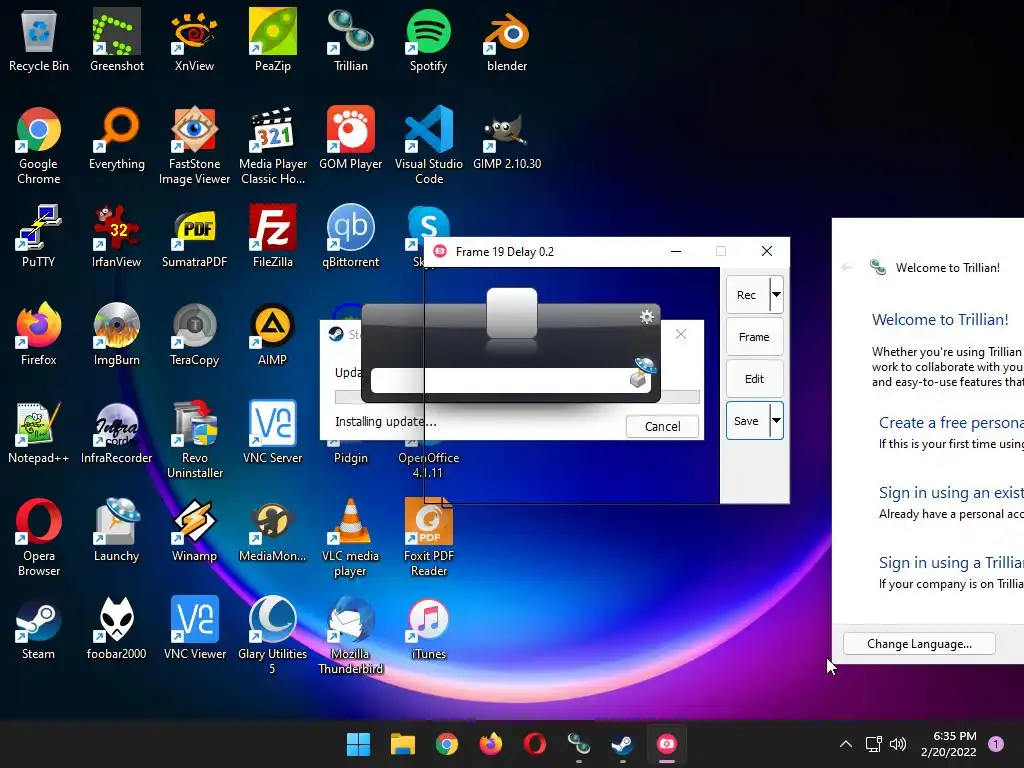Screen dimensions: 1024x768
Task: Select FastStone Image Viewer icon
Action: (194, 146)
